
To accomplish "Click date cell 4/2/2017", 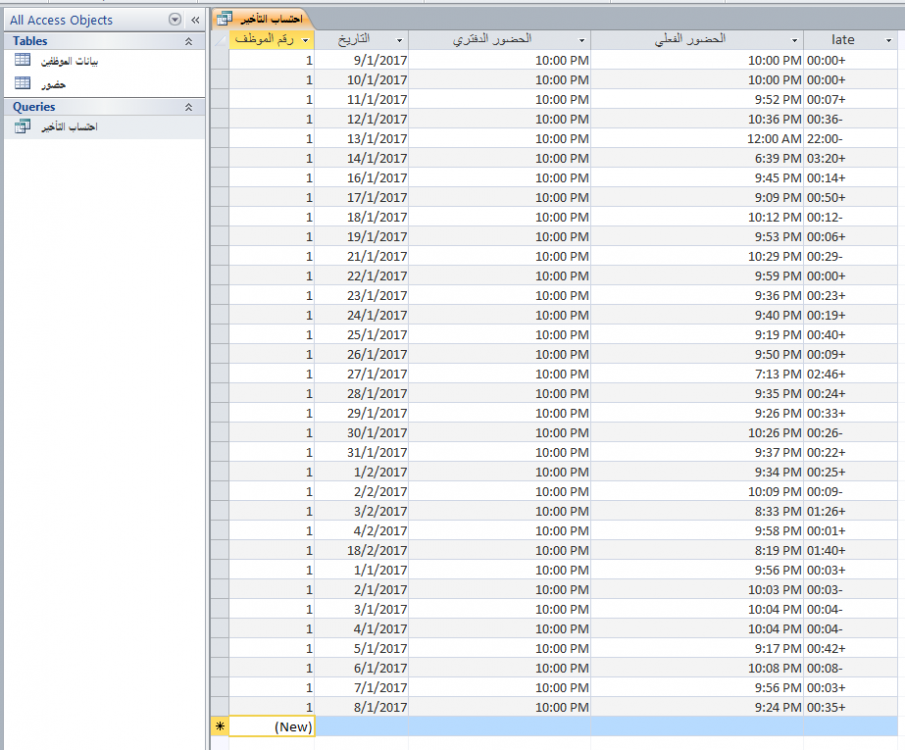I will (x=362, y=531).
